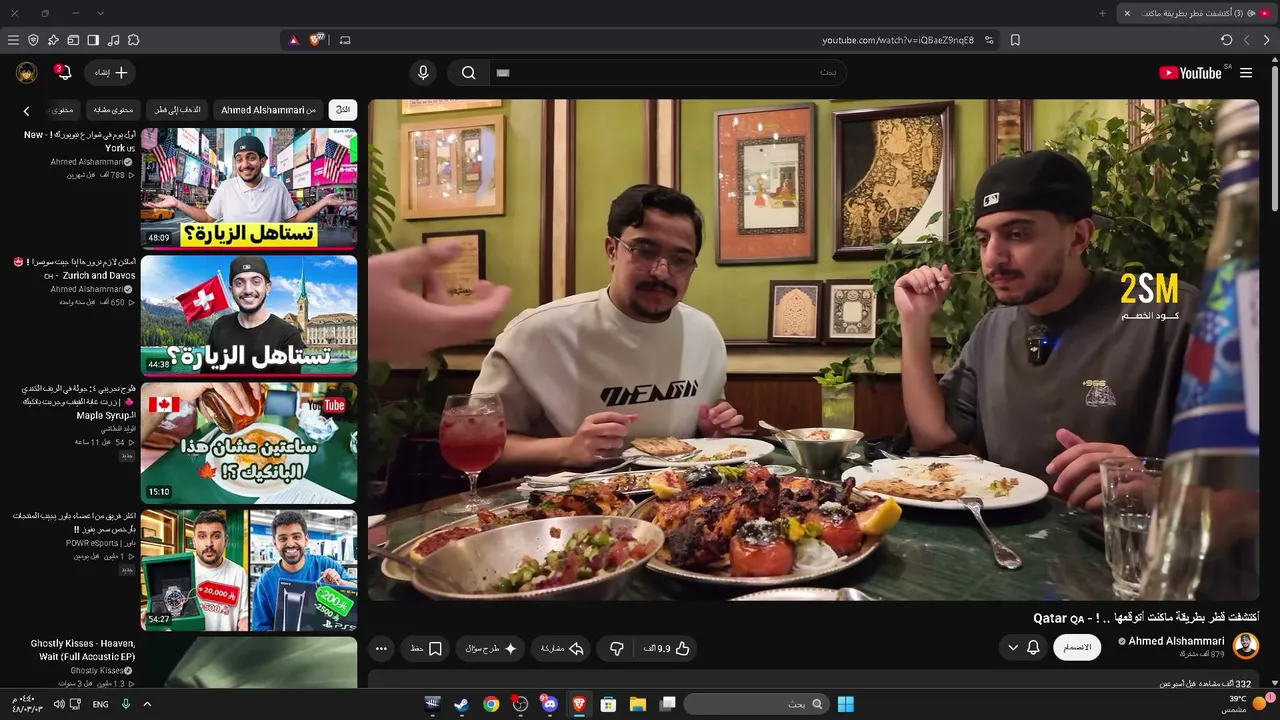Select the "من Ahmed Alshammari" chip
Viewport: 1280px width, 720px height.
(x=268, y=110)
